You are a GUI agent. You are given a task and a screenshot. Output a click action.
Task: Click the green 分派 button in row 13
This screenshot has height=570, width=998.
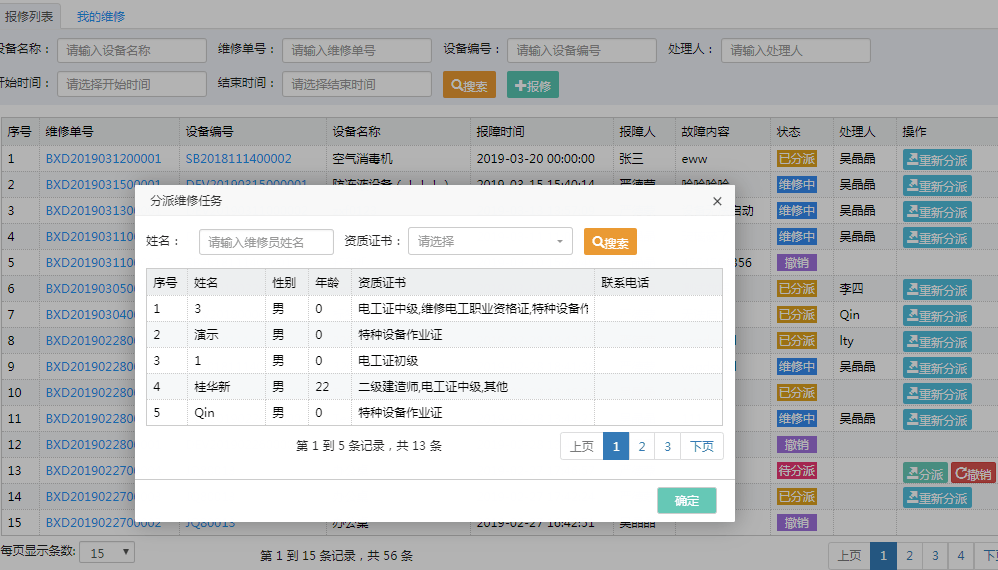(925, 473)
